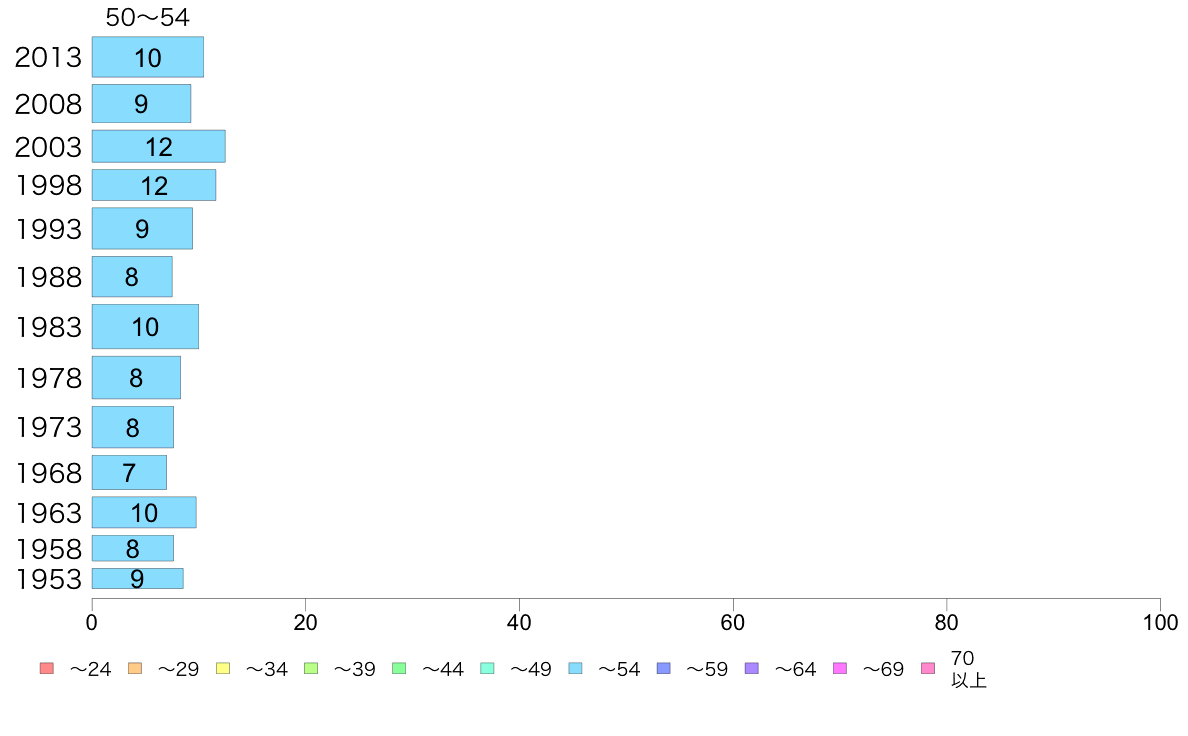Select the 1983 year axis label

[x=48, y=327]
